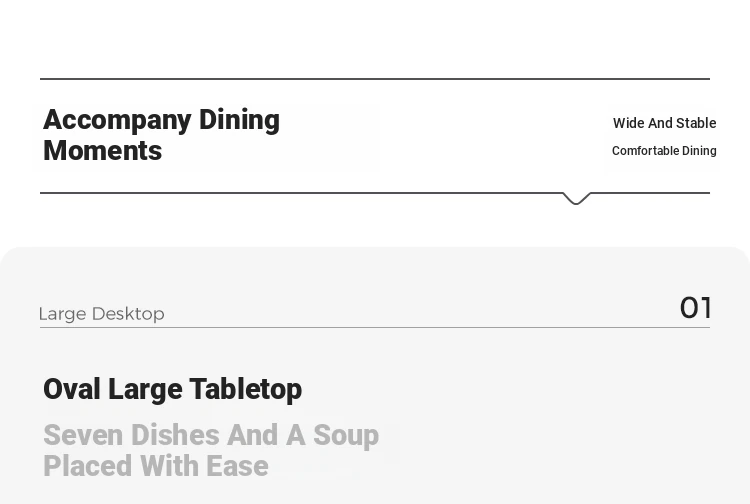This screenshot has width=750, height=504.
Task: Click the "Comfortable Dining" caption
Action: click(664, 151)
